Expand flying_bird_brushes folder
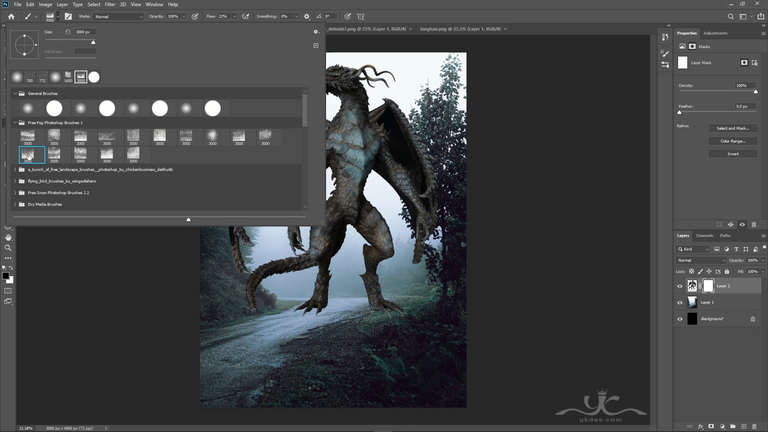The image size is (768, 432). coord(15,181)
